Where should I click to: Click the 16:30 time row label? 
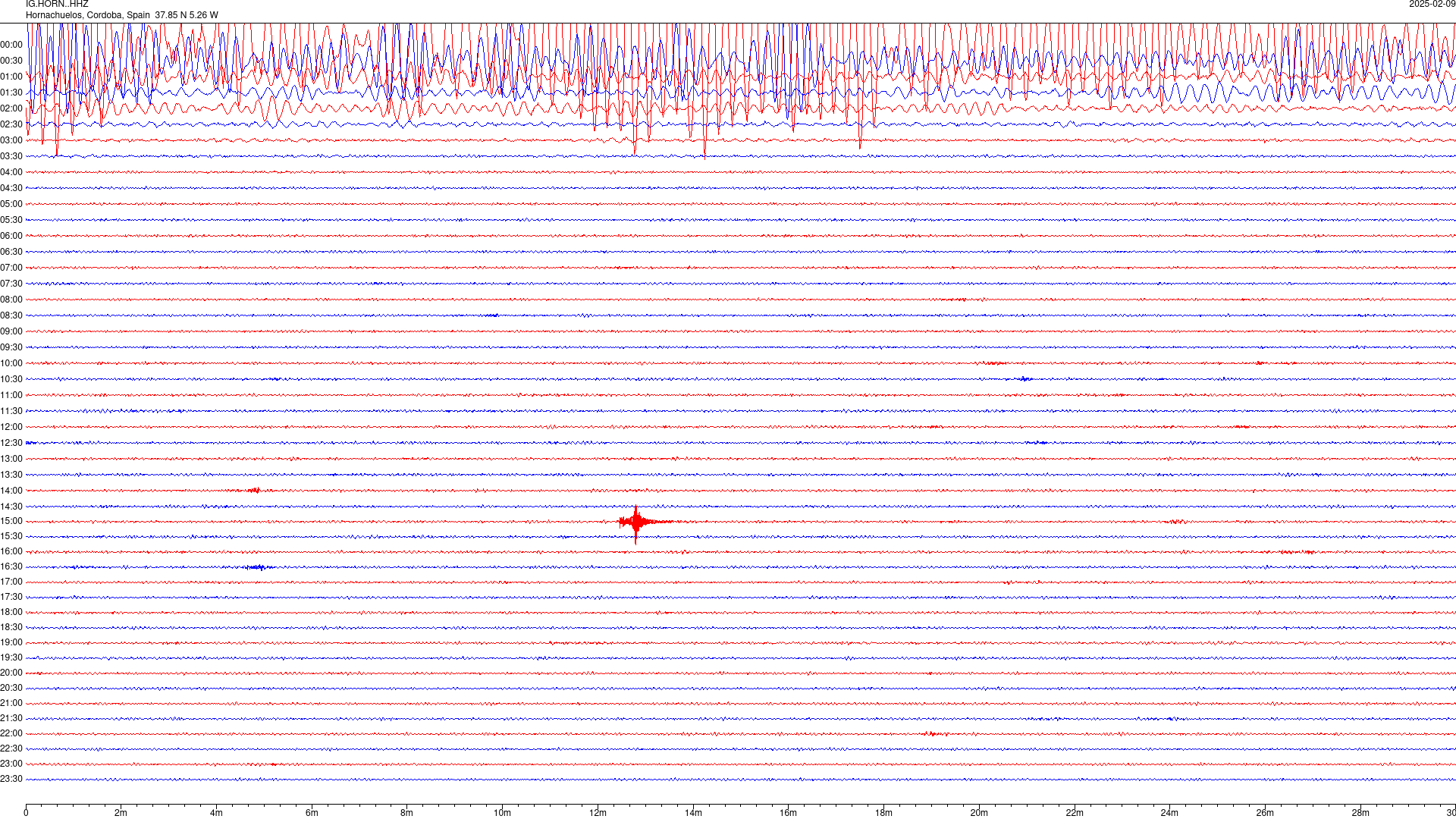(11, 566)
